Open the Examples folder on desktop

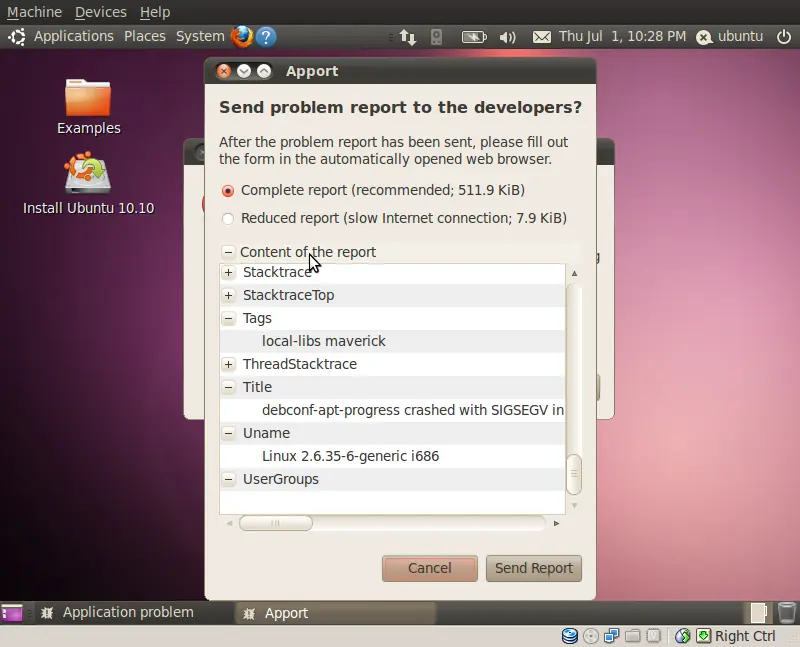point(88,107)
